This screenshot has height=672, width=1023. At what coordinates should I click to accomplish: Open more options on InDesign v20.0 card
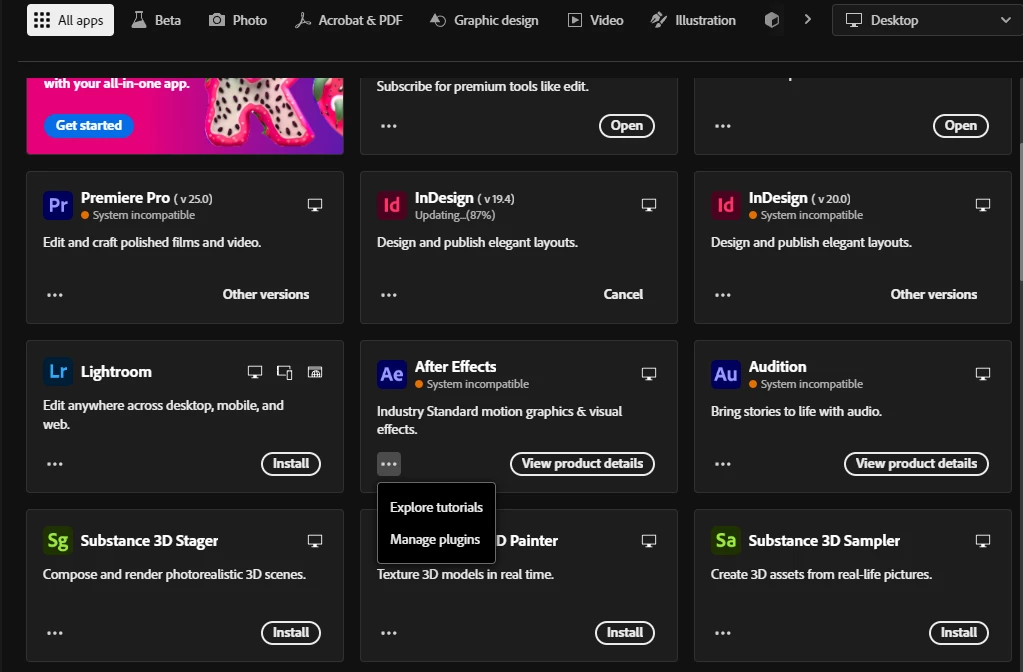tap(723, 295)
